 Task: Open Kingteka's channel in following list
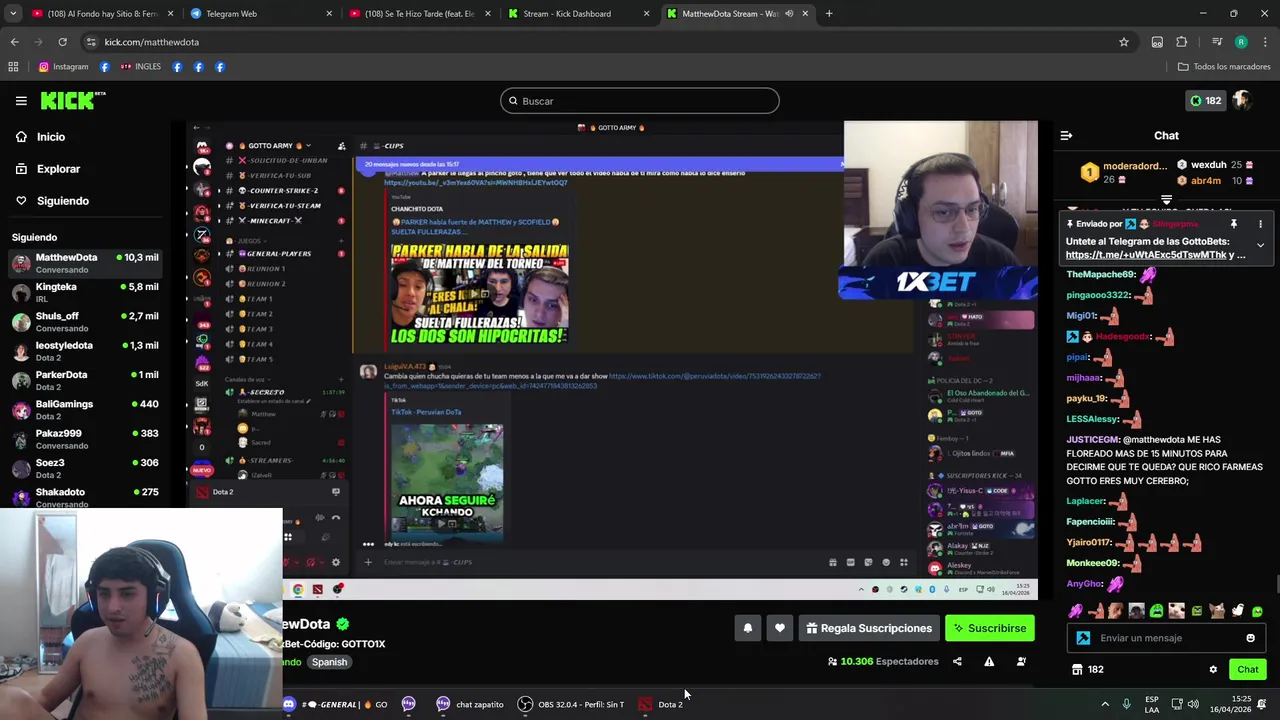coord(86,292)
